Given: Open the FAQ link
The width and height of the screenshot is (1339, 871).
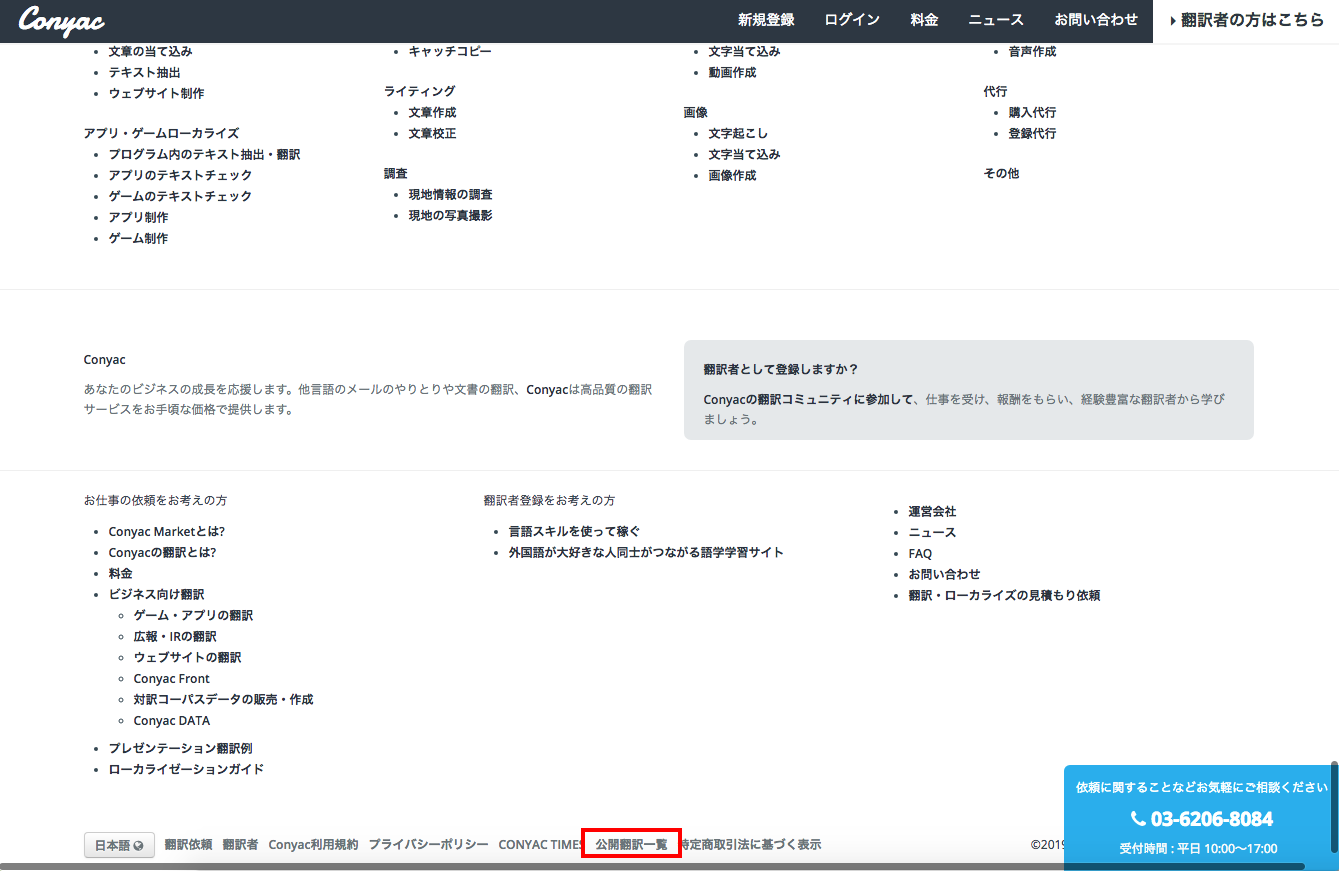Looking at the screenshot, I should click(920, 554).
